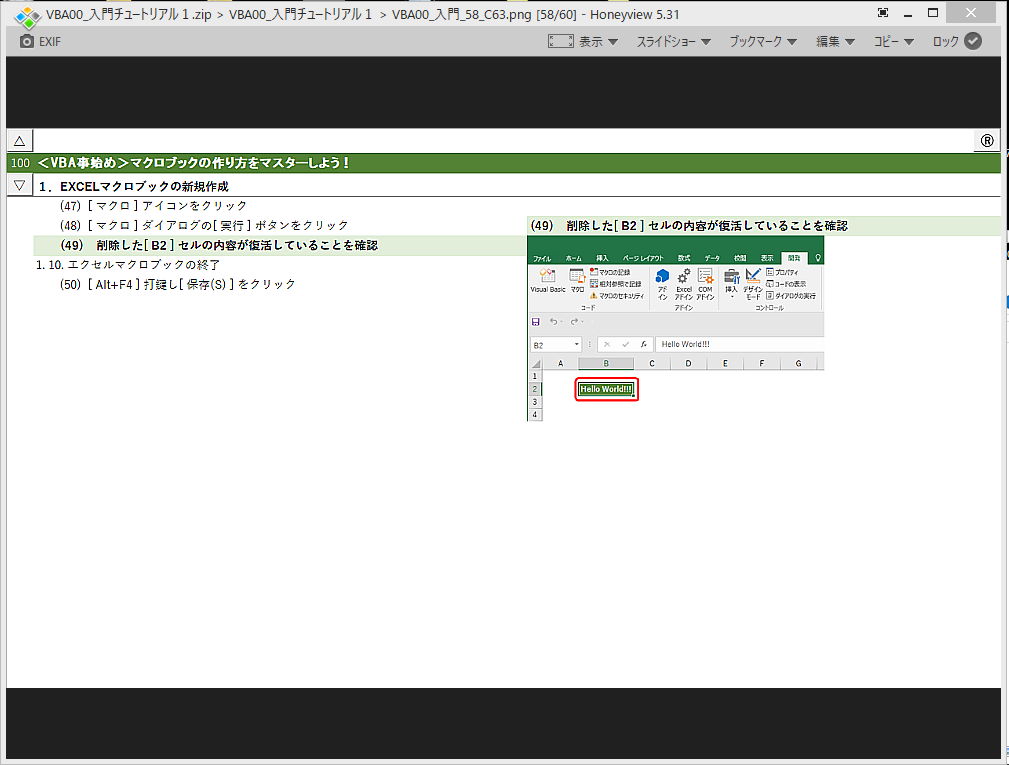This screenshot has height=765, width=1009.
Task: Click the select-all corner triangle
Action: 535,364
